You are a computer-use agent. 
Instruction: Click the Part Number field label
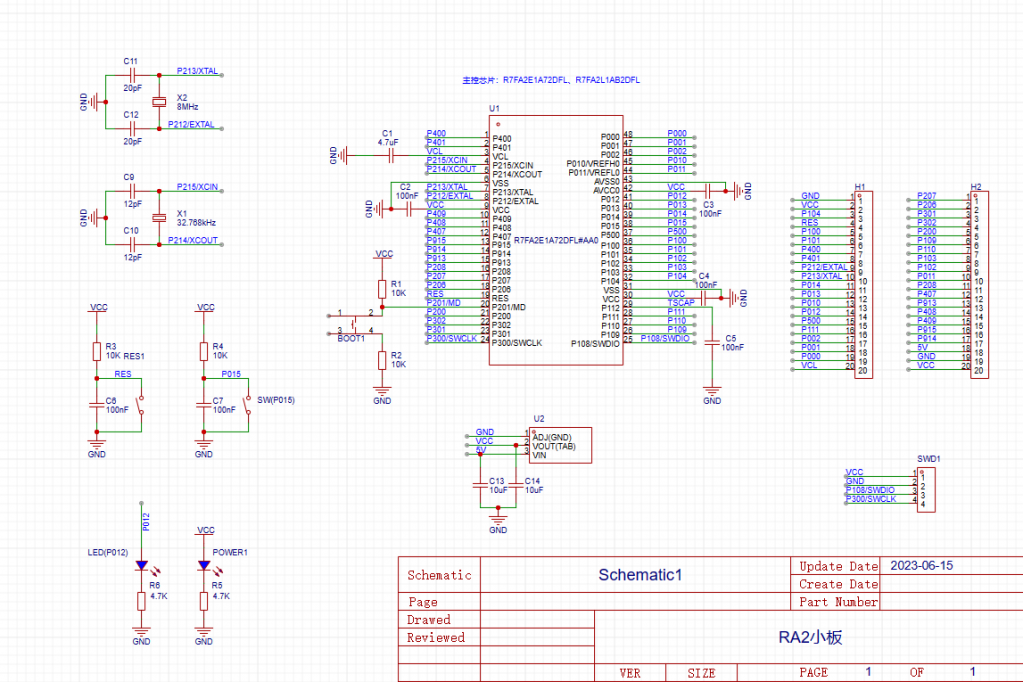click(x=838, y=602)
